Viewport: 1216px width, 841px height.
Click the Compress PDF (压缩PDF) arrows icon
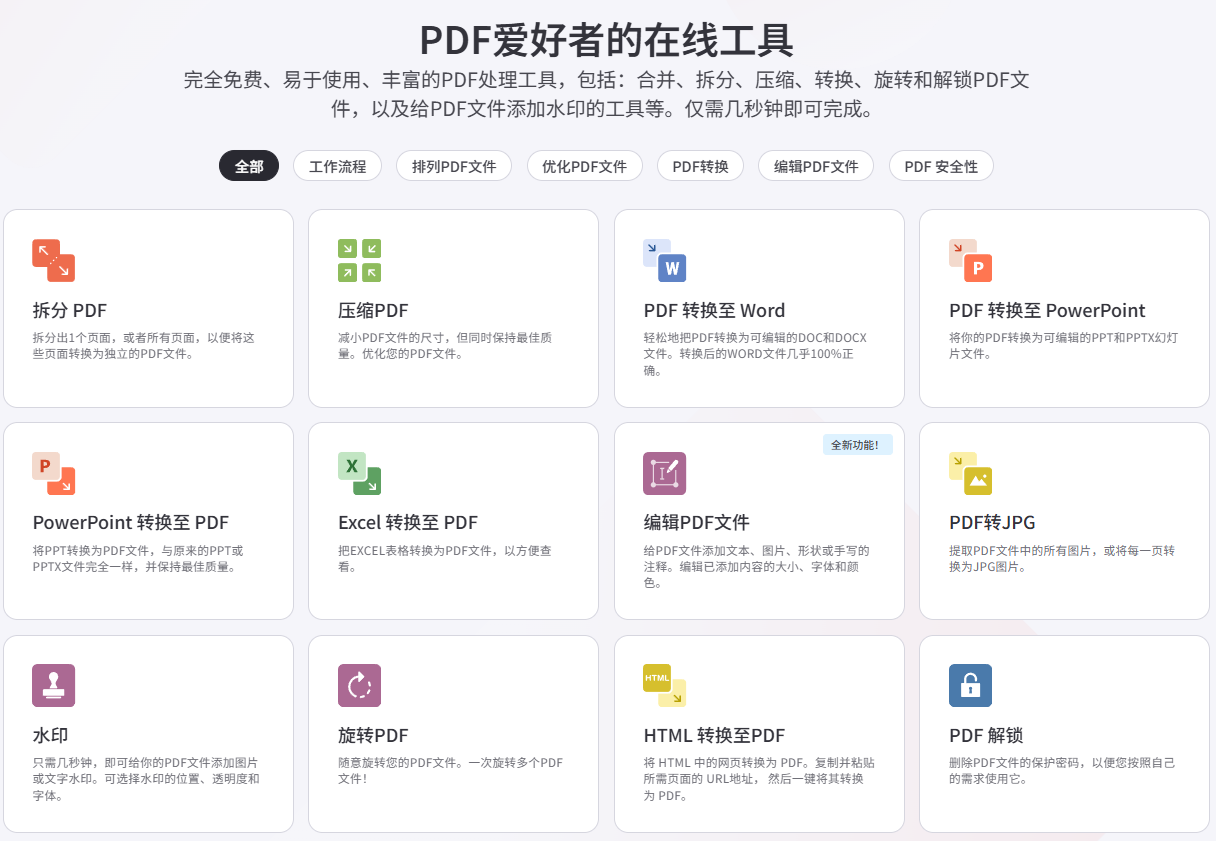pyautogui.click(x=359, y=260)
